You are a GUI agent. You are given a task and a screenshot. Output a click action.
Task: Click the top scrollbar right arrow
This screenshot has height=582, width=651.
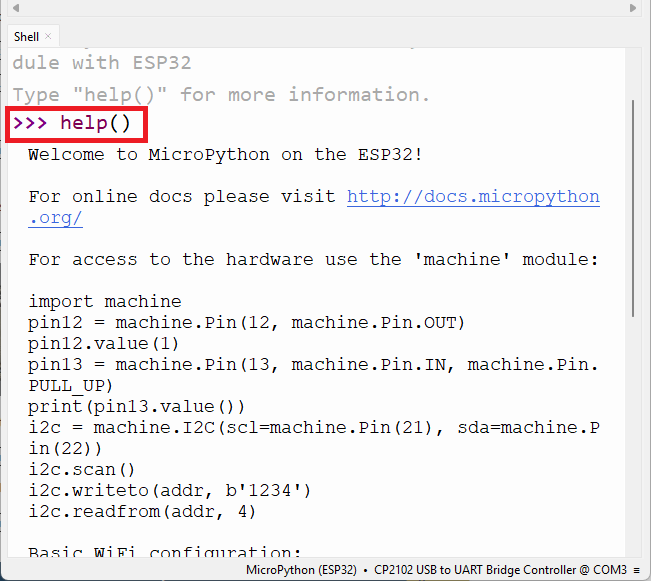(631, 7)
